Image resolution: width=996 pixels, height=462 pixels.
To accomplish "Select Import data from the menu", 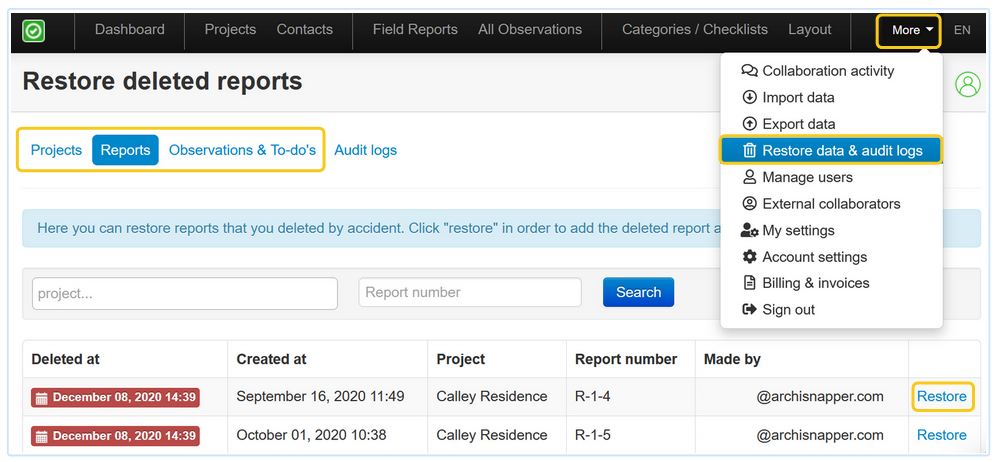I will pyautogui.click(x=797, y=97).
